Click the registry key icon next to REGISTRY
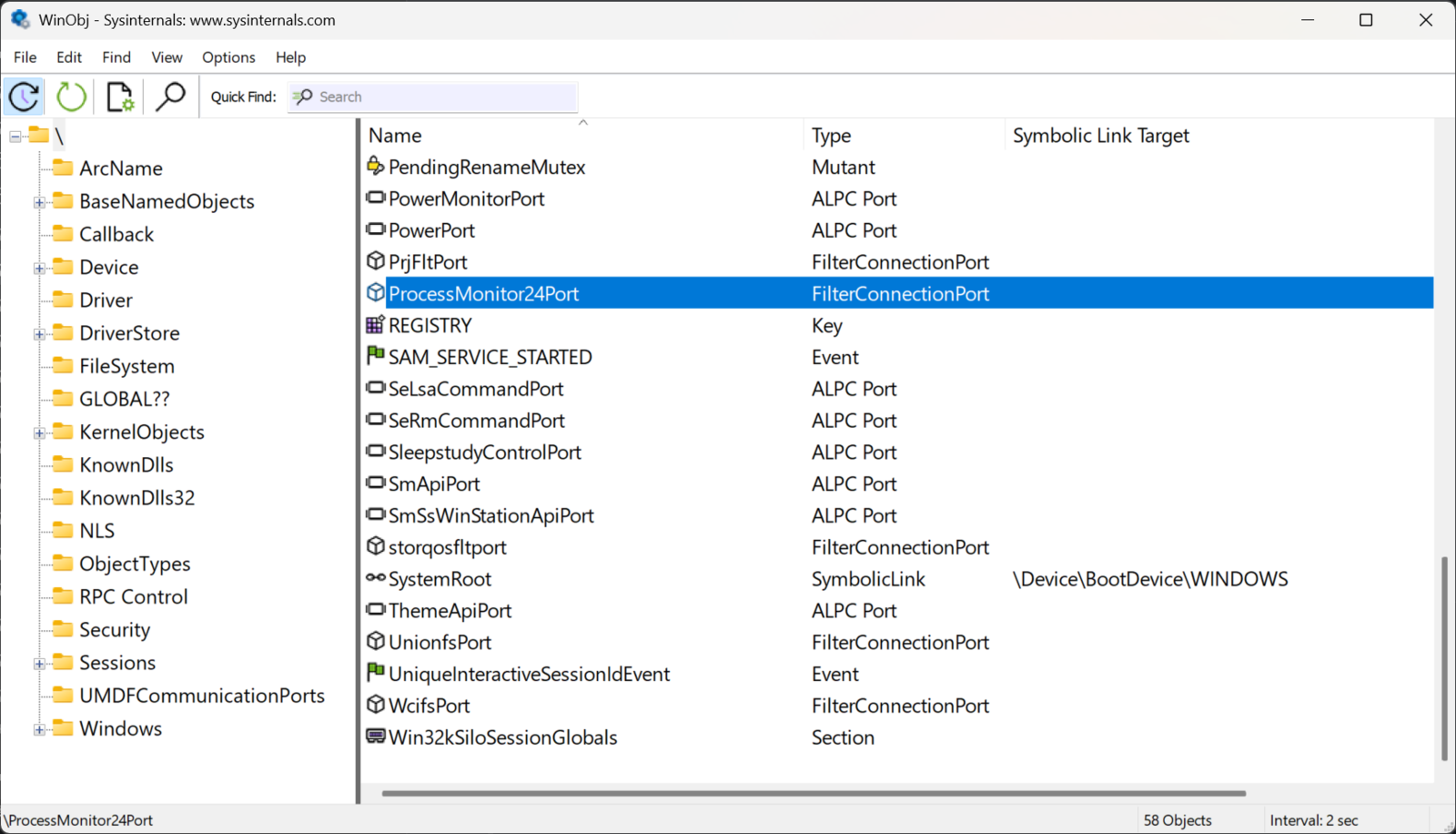 pyautogui.click(x=375, y=324)
